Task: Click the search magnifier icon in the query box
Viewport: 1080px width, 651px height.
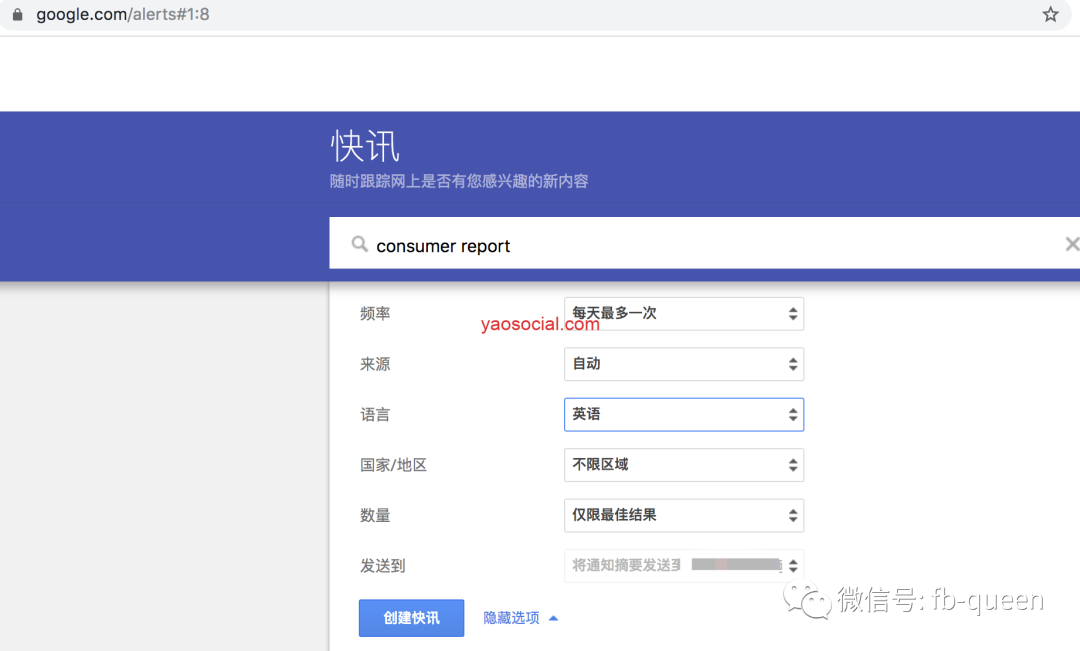Action: [x=359, y=244]
